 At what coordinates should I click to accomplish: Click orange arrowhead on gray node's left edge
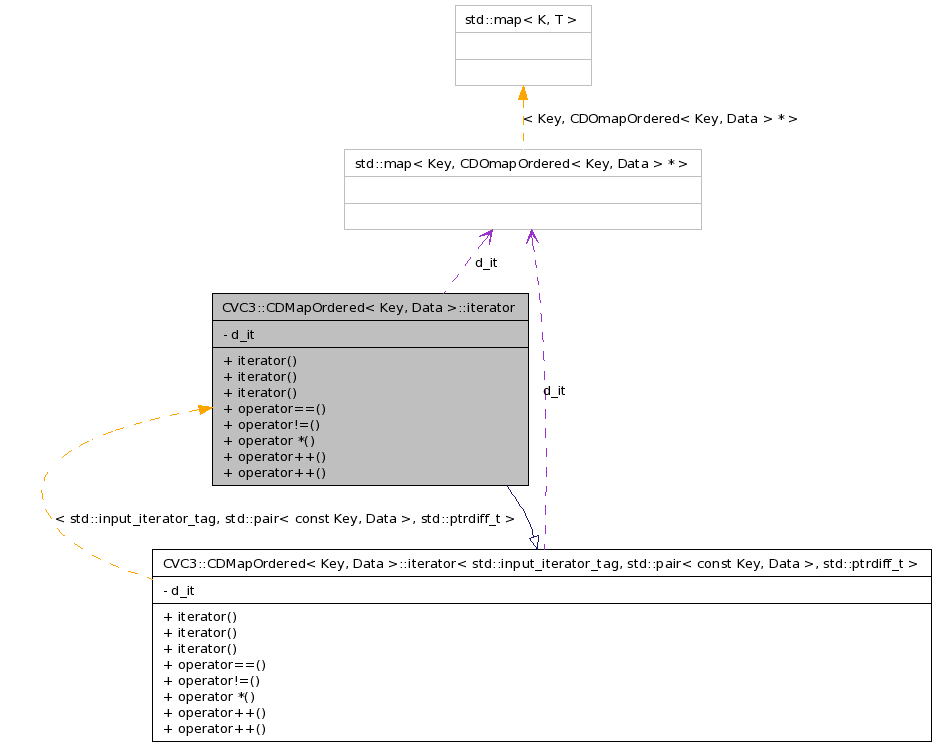tap(204, 409)
